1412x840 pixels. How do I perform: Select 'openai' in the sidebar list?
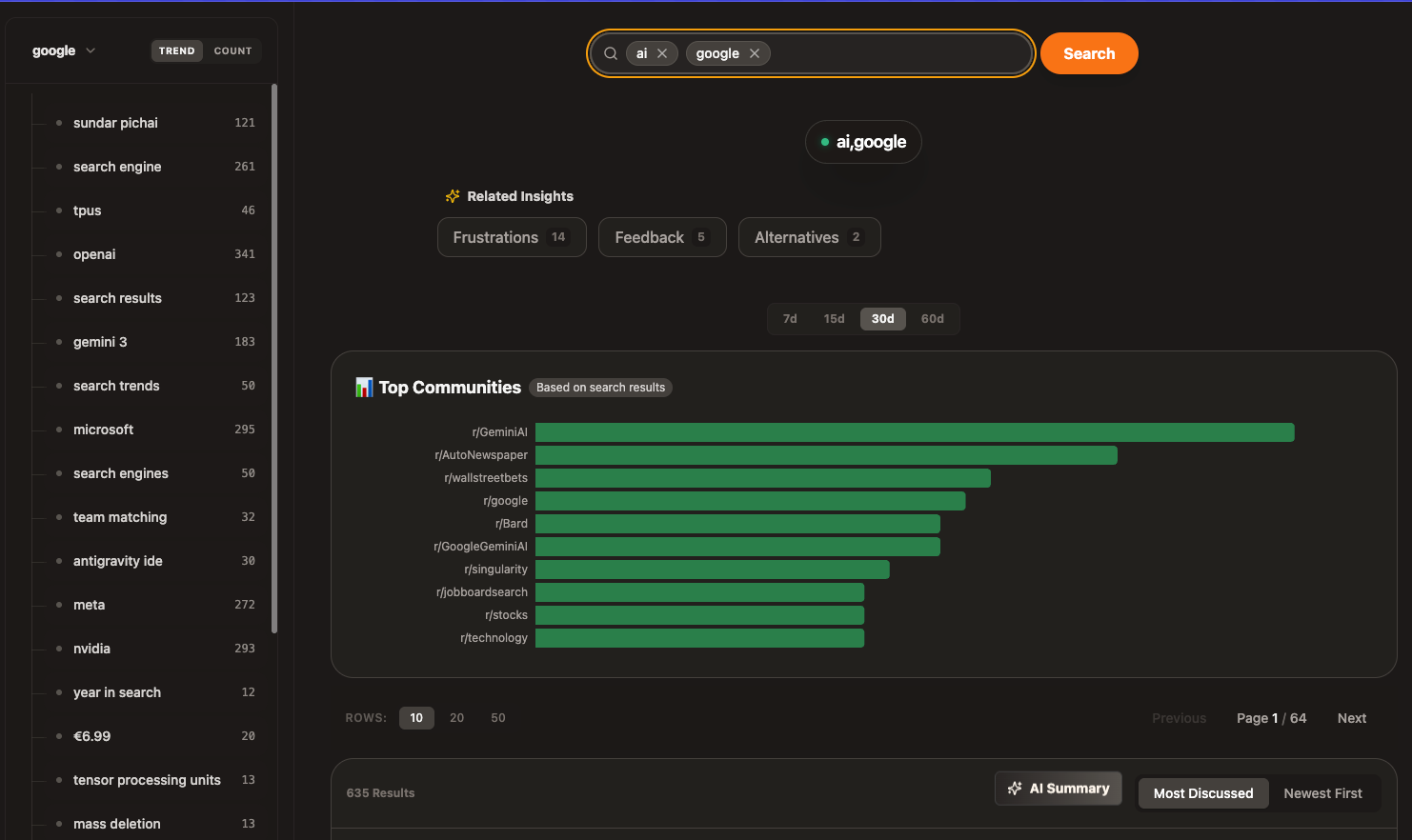pyautogui.click(x=94, y=254)
